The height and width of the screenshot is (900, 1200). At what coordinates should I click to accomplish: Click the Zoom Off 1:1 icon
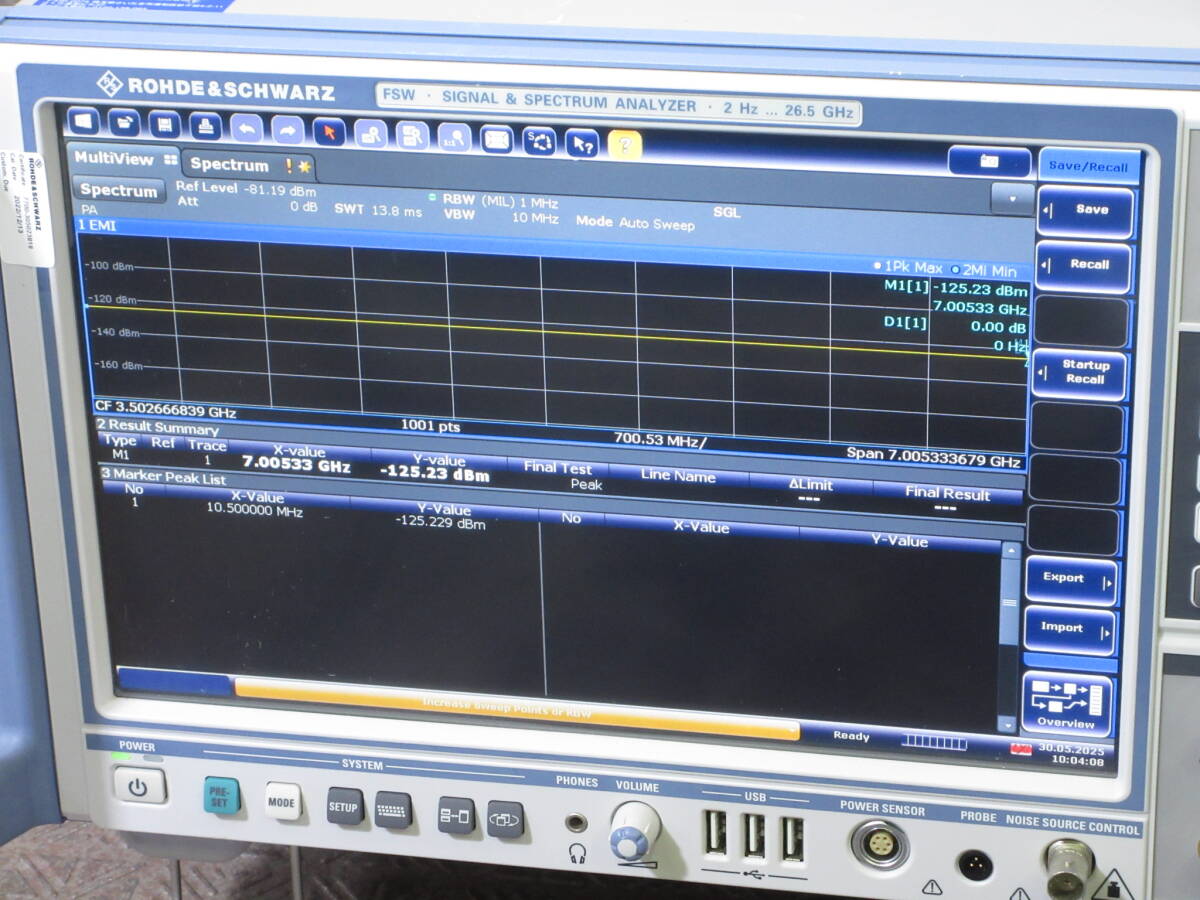[454, 137]
